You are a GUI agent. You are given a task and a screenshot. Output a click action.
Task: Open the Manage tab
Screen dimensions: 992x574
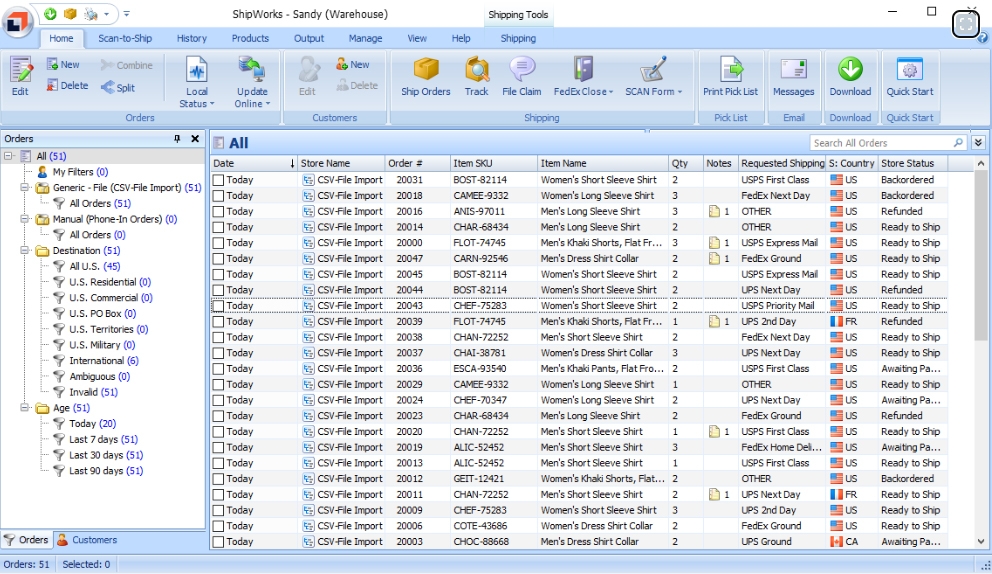coord(365,39)
